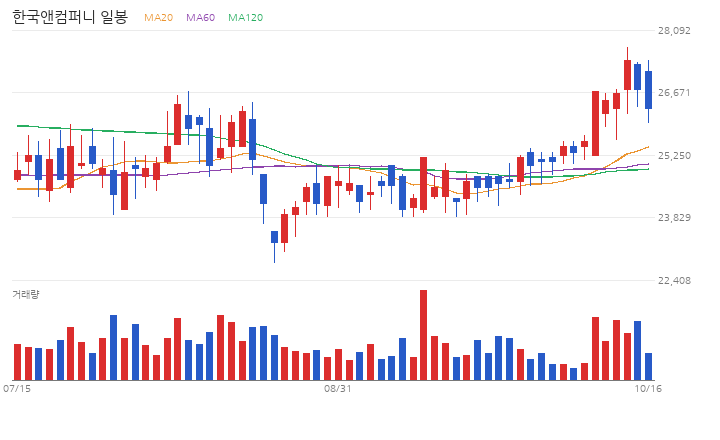Click the 28,092 price axis label
The width and height of the screenshot is (720, 440).
(674, 31)
